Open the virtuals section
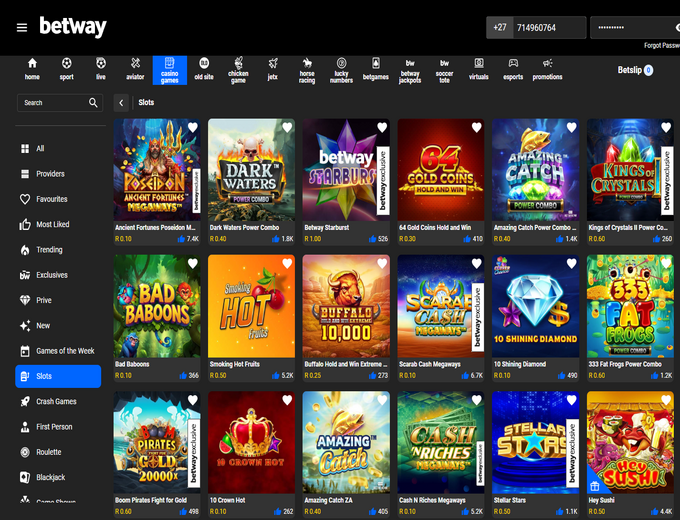 click(479, 70)
